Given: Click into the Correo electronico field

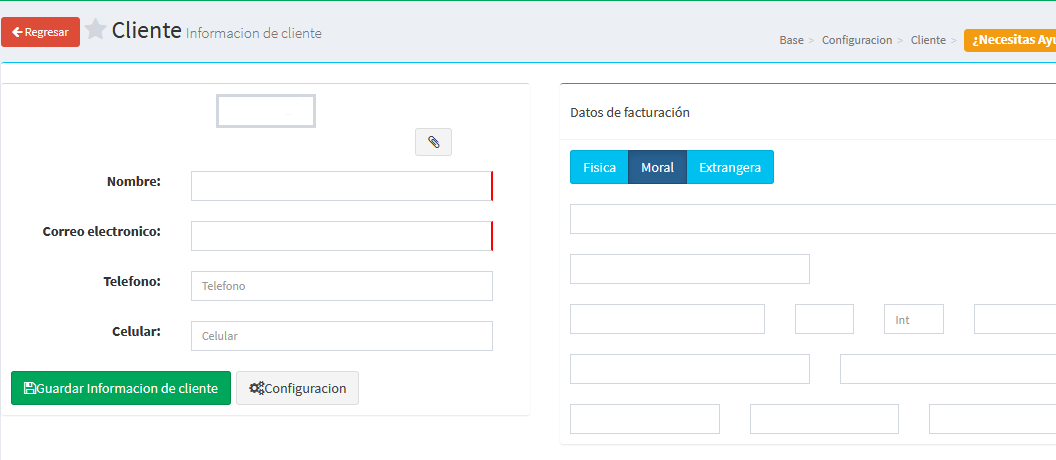Looking at the screenshot, I should [341, 236].
